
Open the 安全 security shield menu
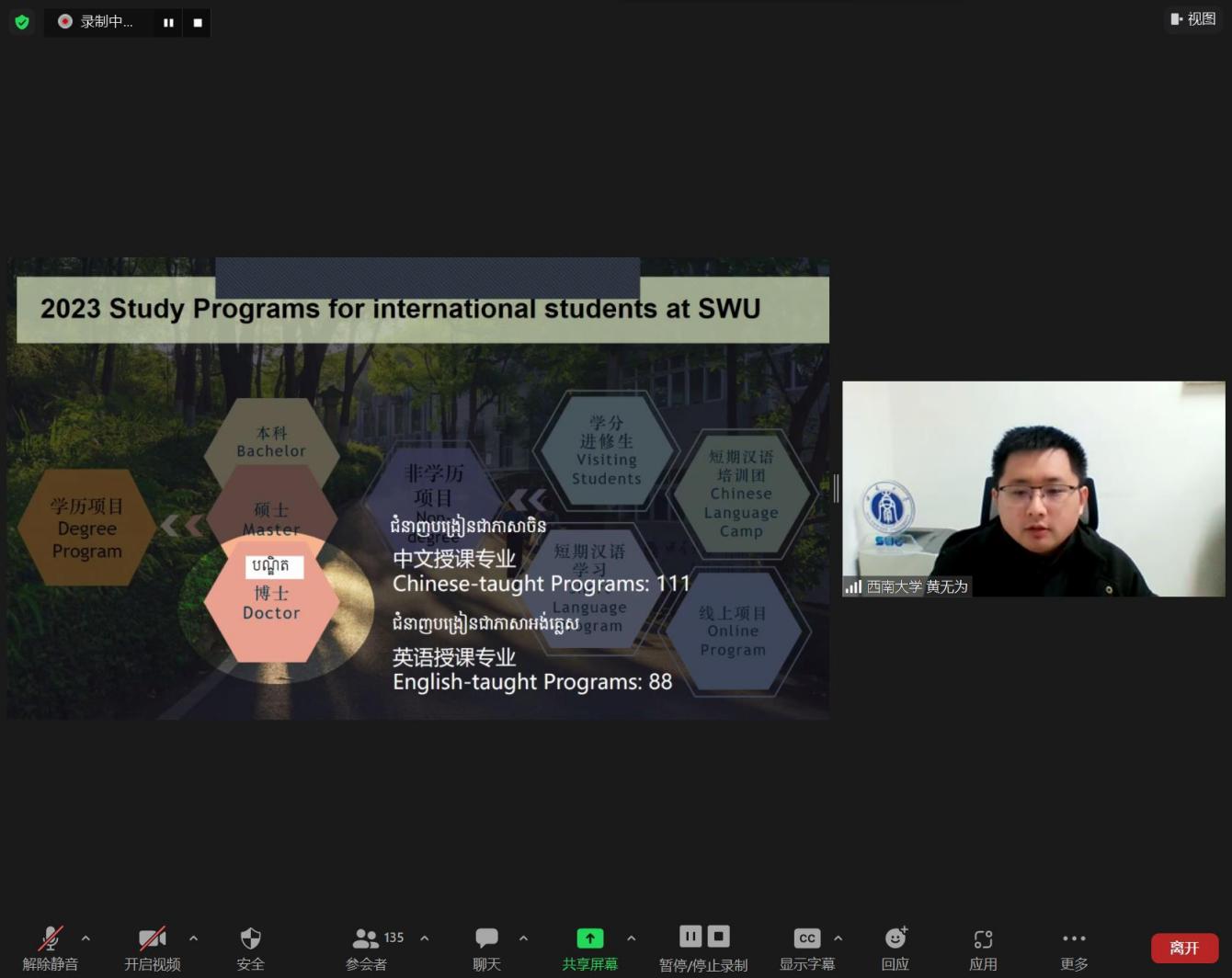point(250,948)
